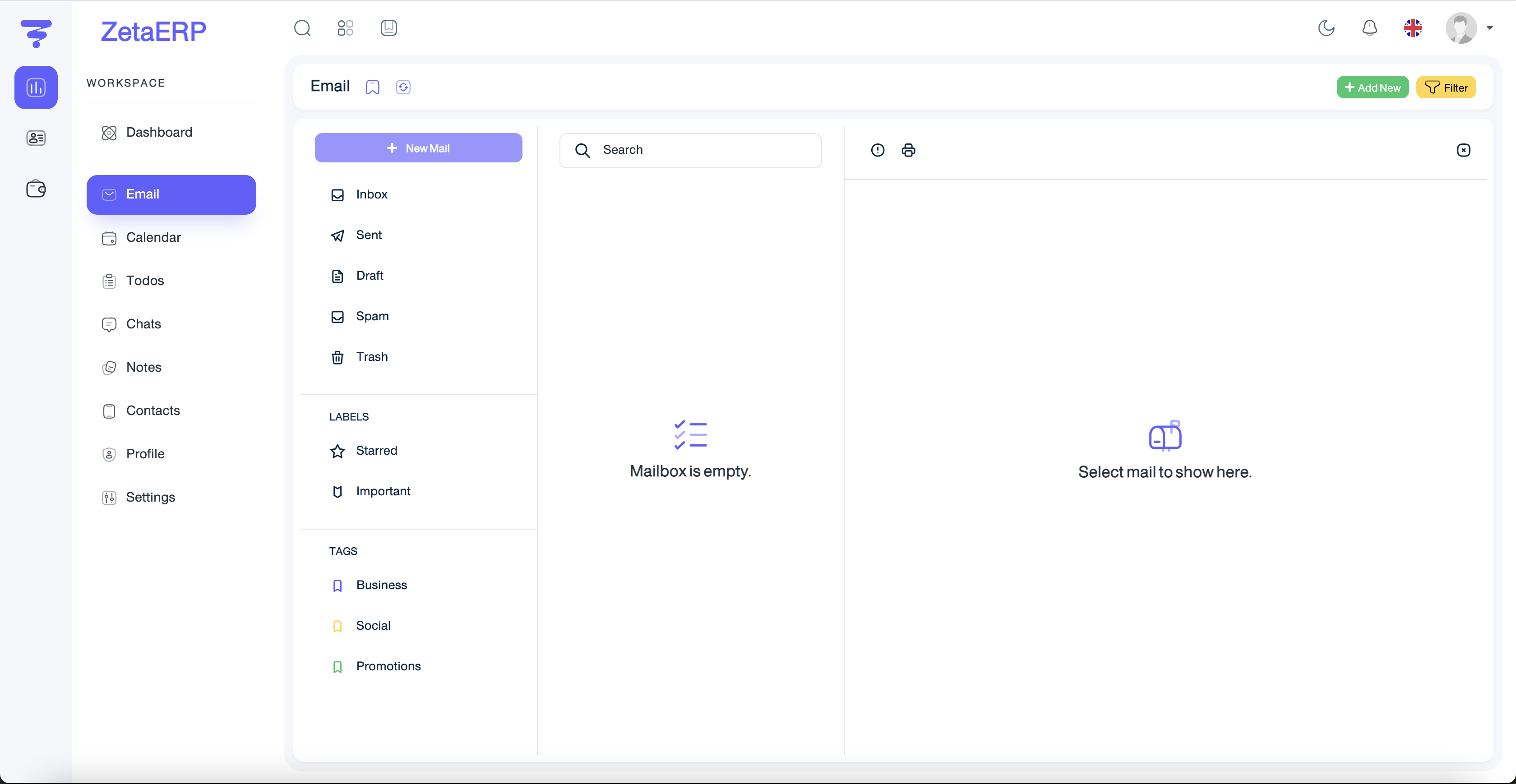
Task: Open the apps grid icon in header
Action: pyautogui.click(x=346, y=28)
